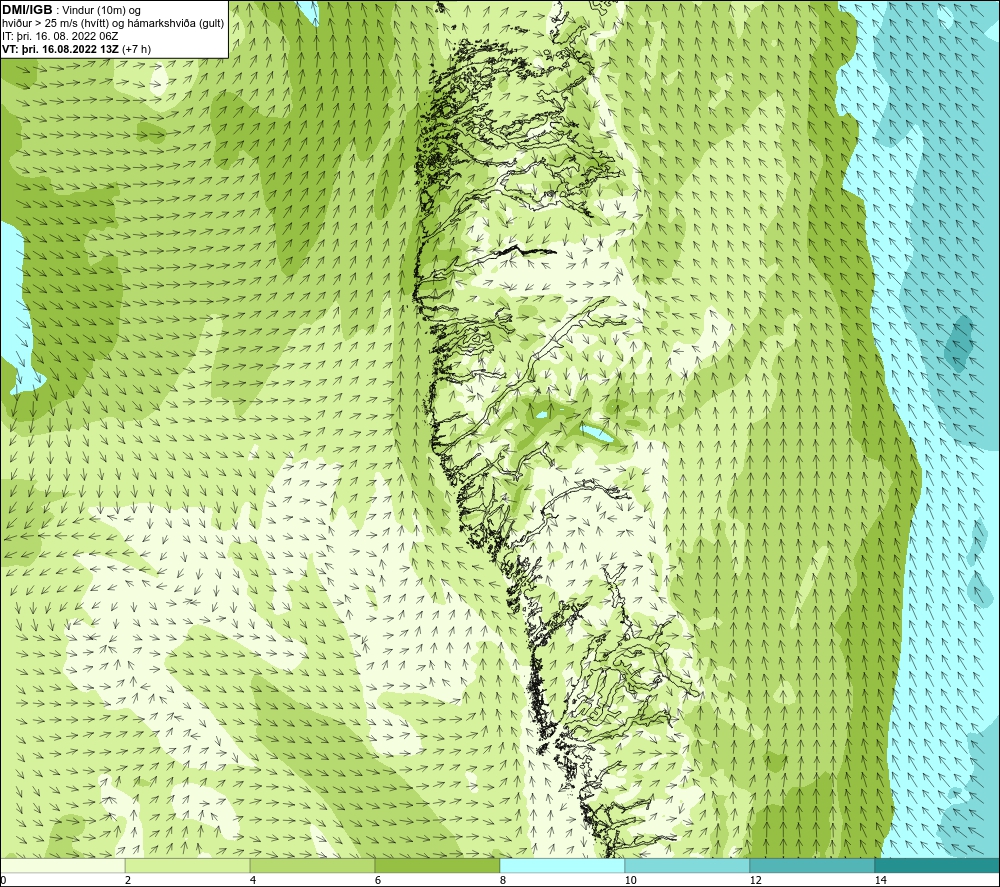Click the legend color segment between 6 and 8
The image size is (1000, 887).
[x=438, y=866]
